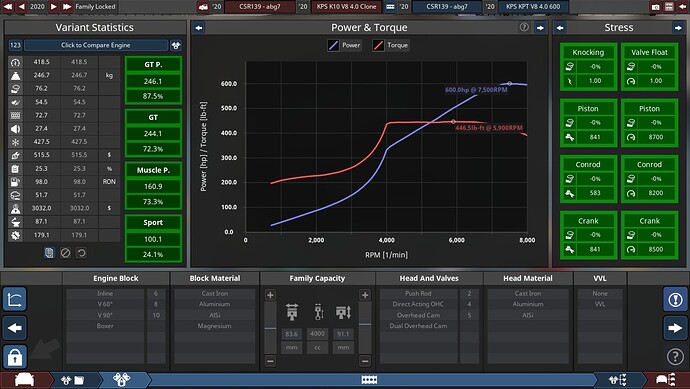This screenshot has width=690, height=389.
Task: Open the graph view icon button
Action: [15, 300]
